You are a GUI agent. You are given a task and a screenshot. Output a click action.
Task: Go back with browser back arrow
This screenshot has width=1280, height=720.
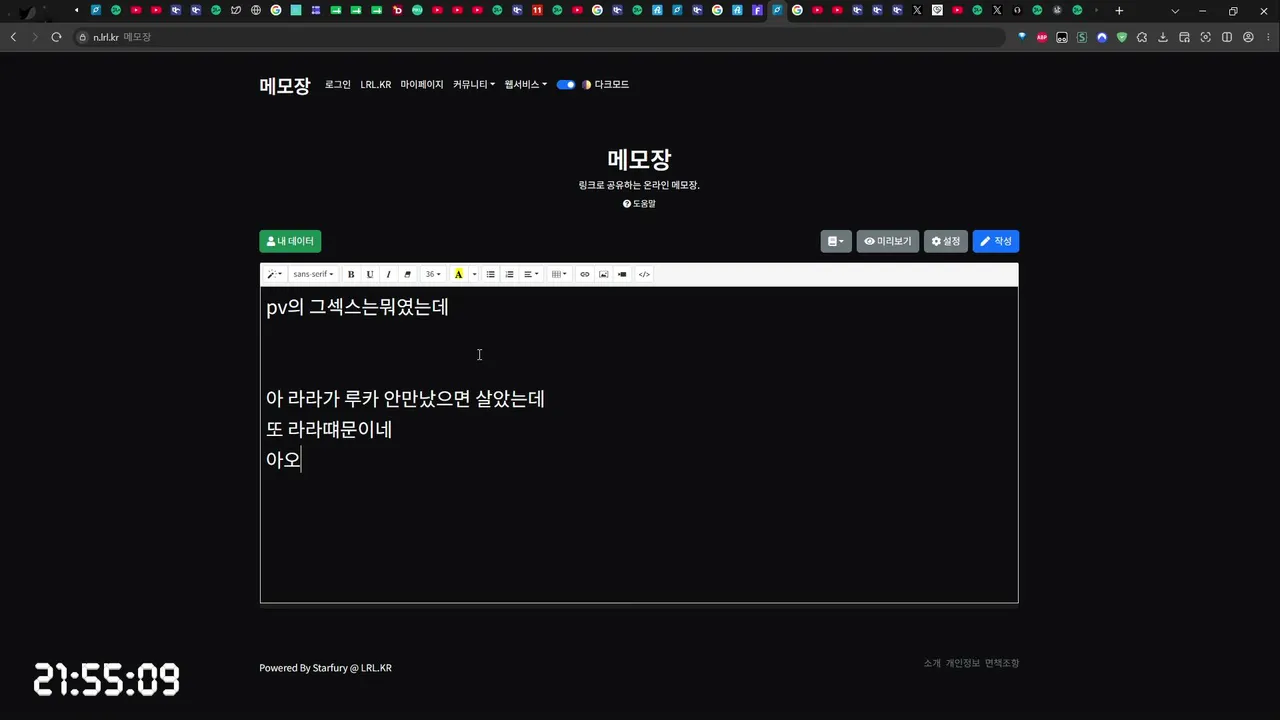pyautogui.click(x=13, y=37)
